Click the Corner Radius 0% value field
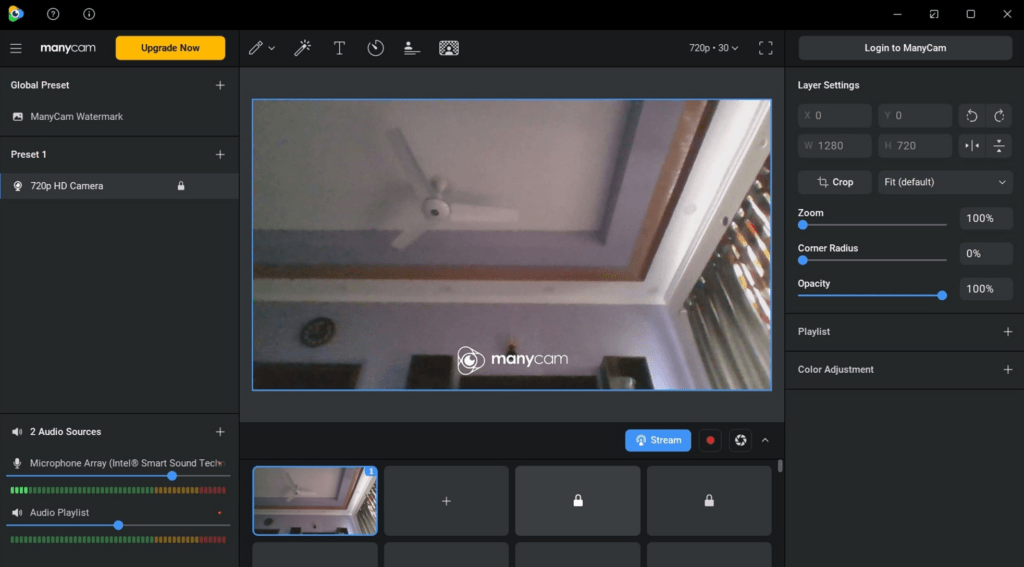The height and width of the screenshot is (567, 1024). 986,253
